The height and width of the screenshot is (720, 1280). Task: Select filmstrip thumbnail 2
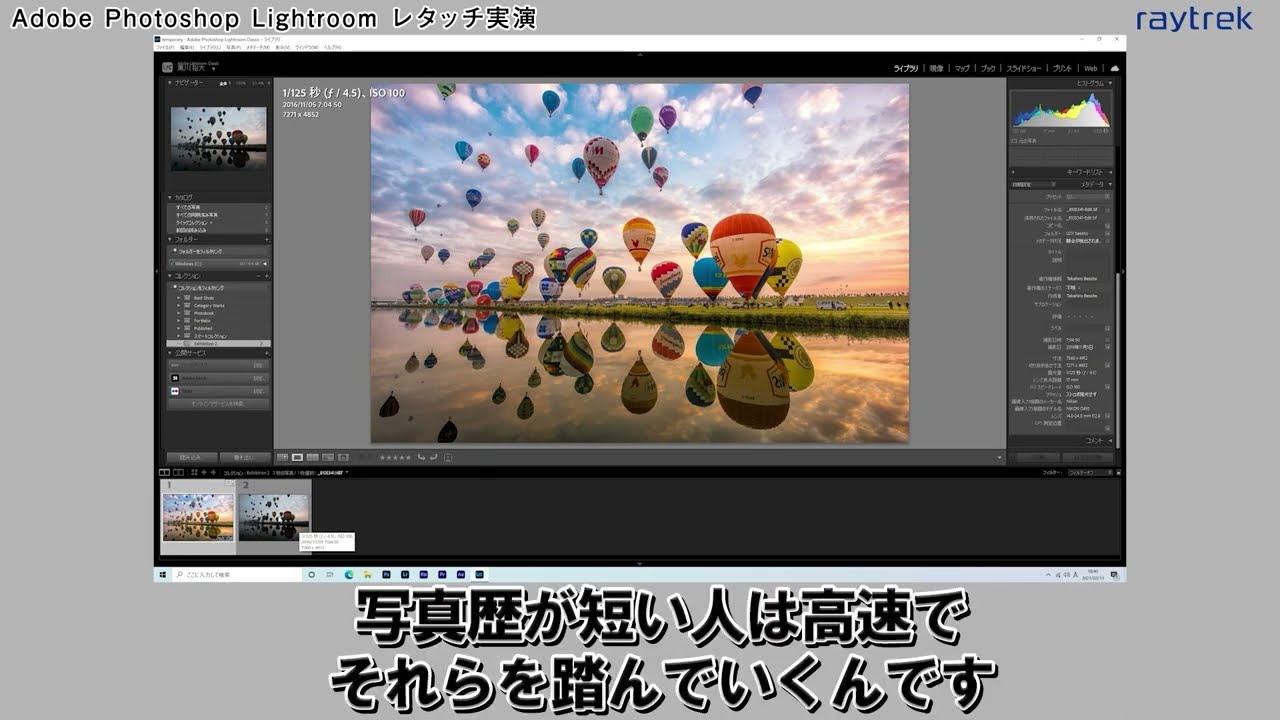coord(274,516)
